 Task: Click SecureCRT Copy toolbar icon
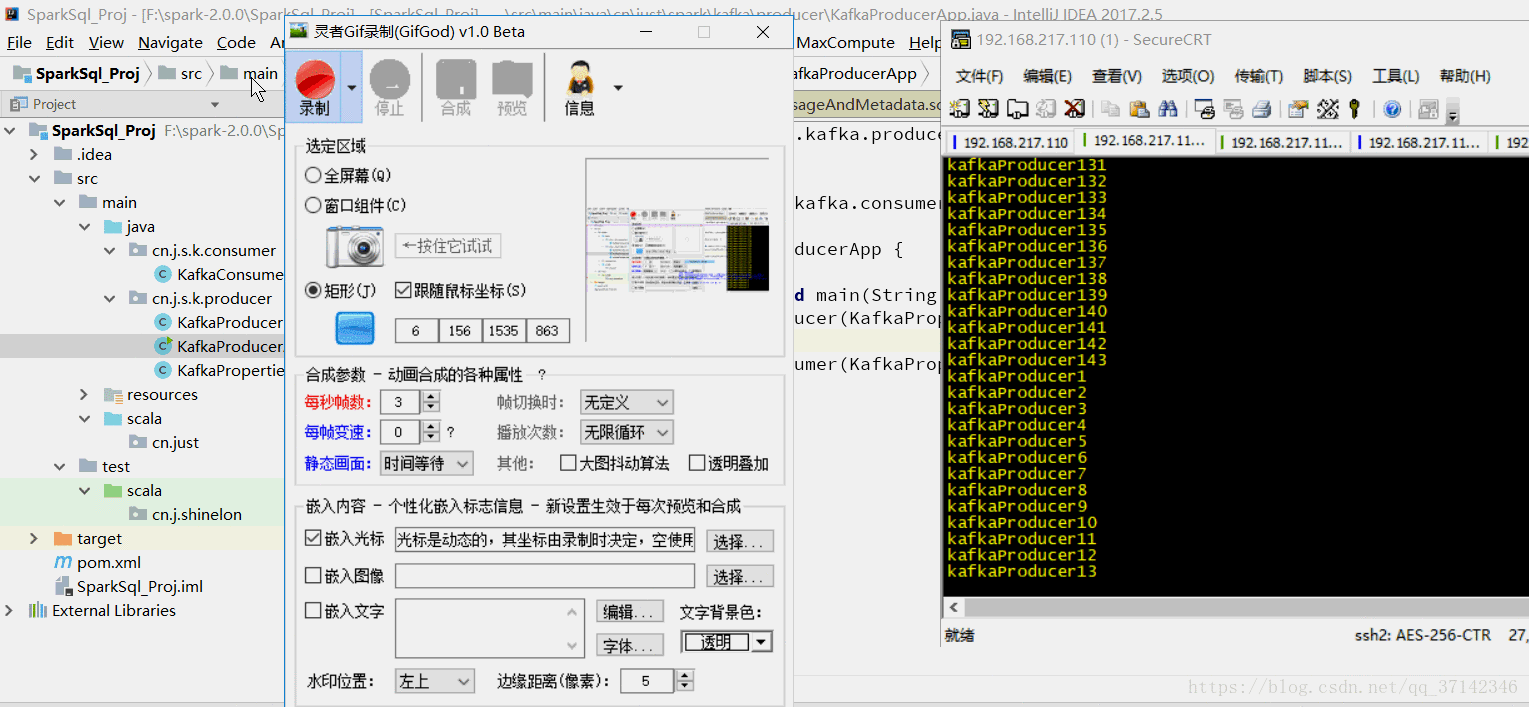[1110, 109]
